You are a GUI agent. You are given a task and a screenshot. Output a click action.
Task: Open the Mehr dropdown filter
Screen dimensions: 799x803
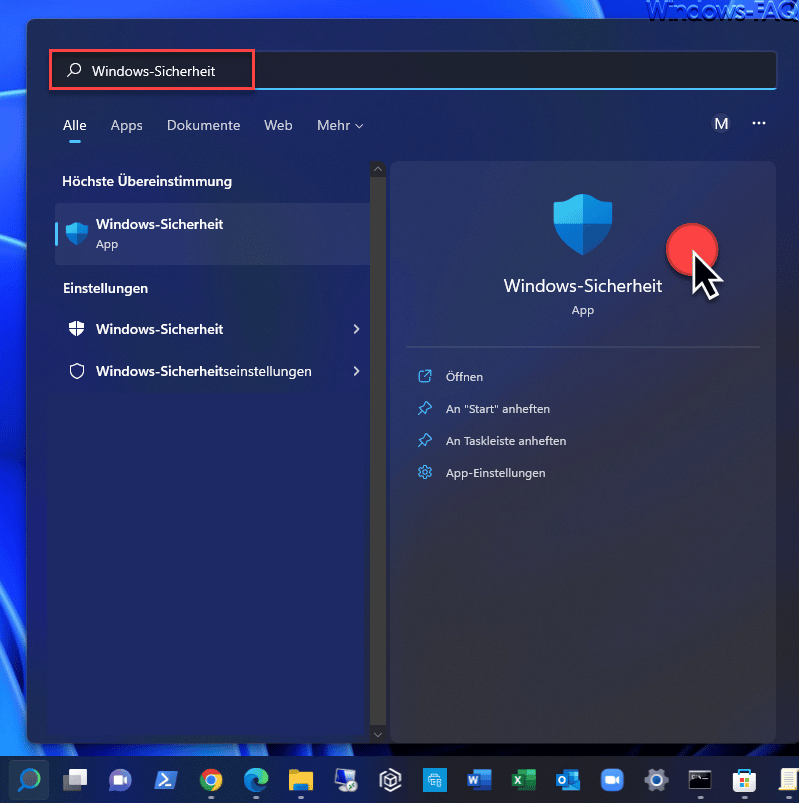point(340,125)
